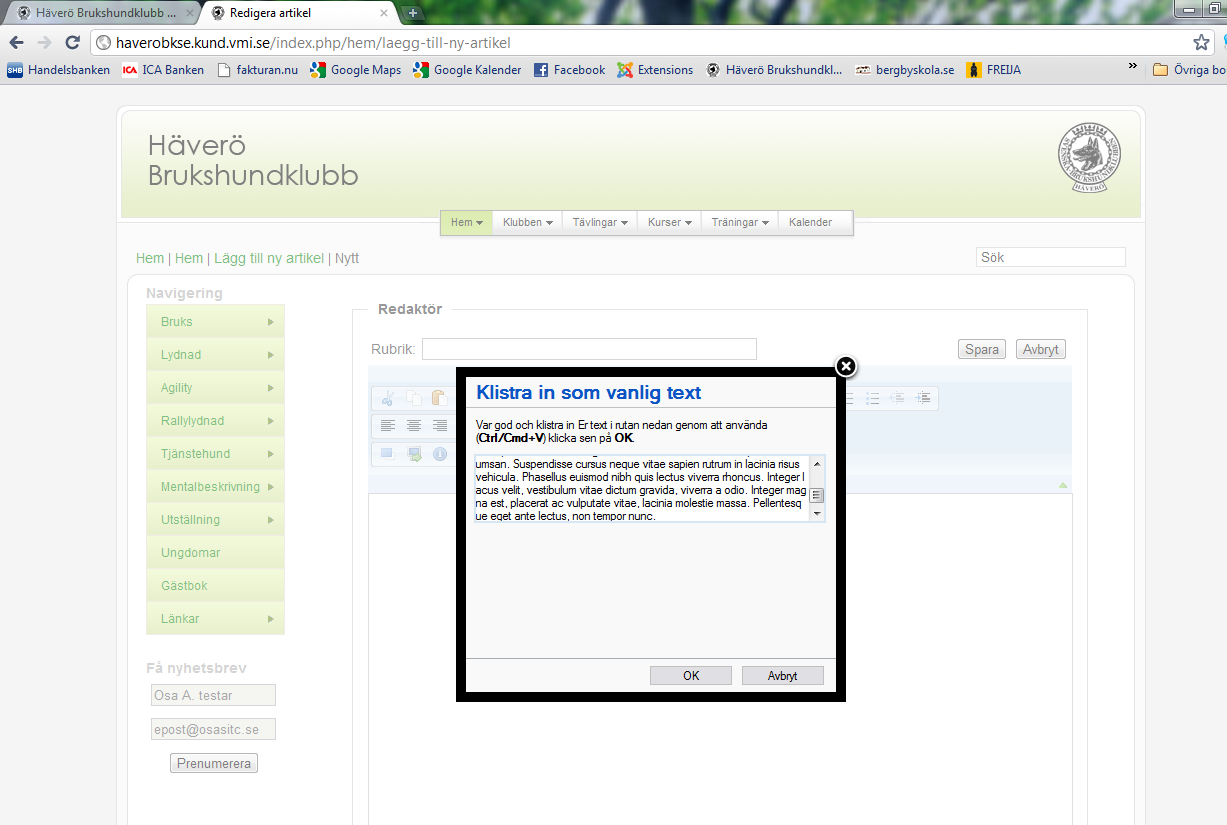Switch to the Häverö Brukshundklubb browser tab
Screen dimensions: 1227x825
100,13
